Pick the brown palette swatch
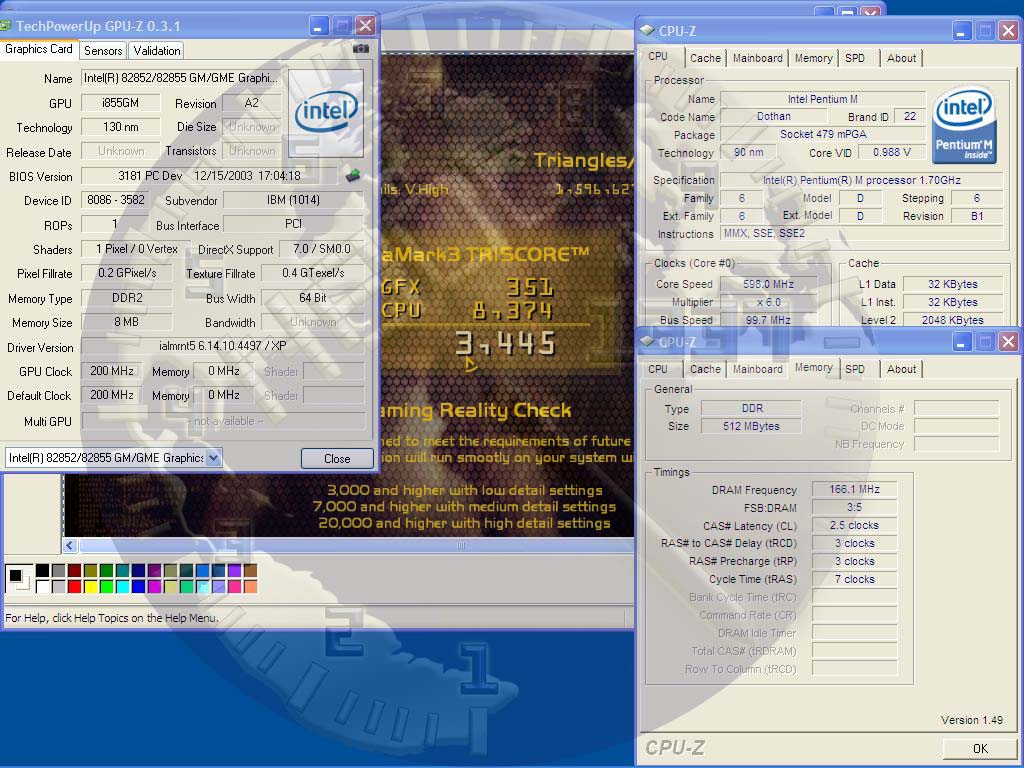 point(251,571)
